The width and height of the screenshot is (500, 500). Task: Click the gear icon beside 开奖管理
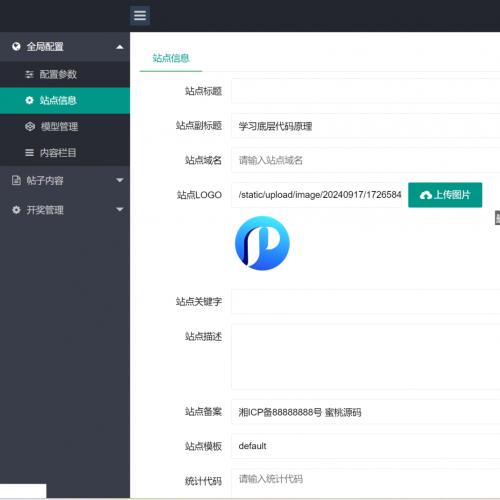(x=16, y=210)
